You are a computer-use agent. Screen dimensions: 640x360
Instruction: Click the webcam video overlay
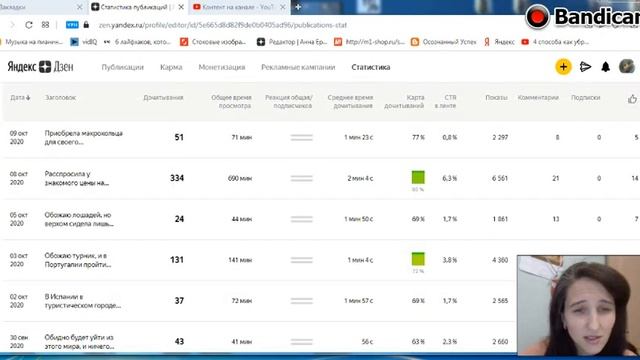coord(578,305)
